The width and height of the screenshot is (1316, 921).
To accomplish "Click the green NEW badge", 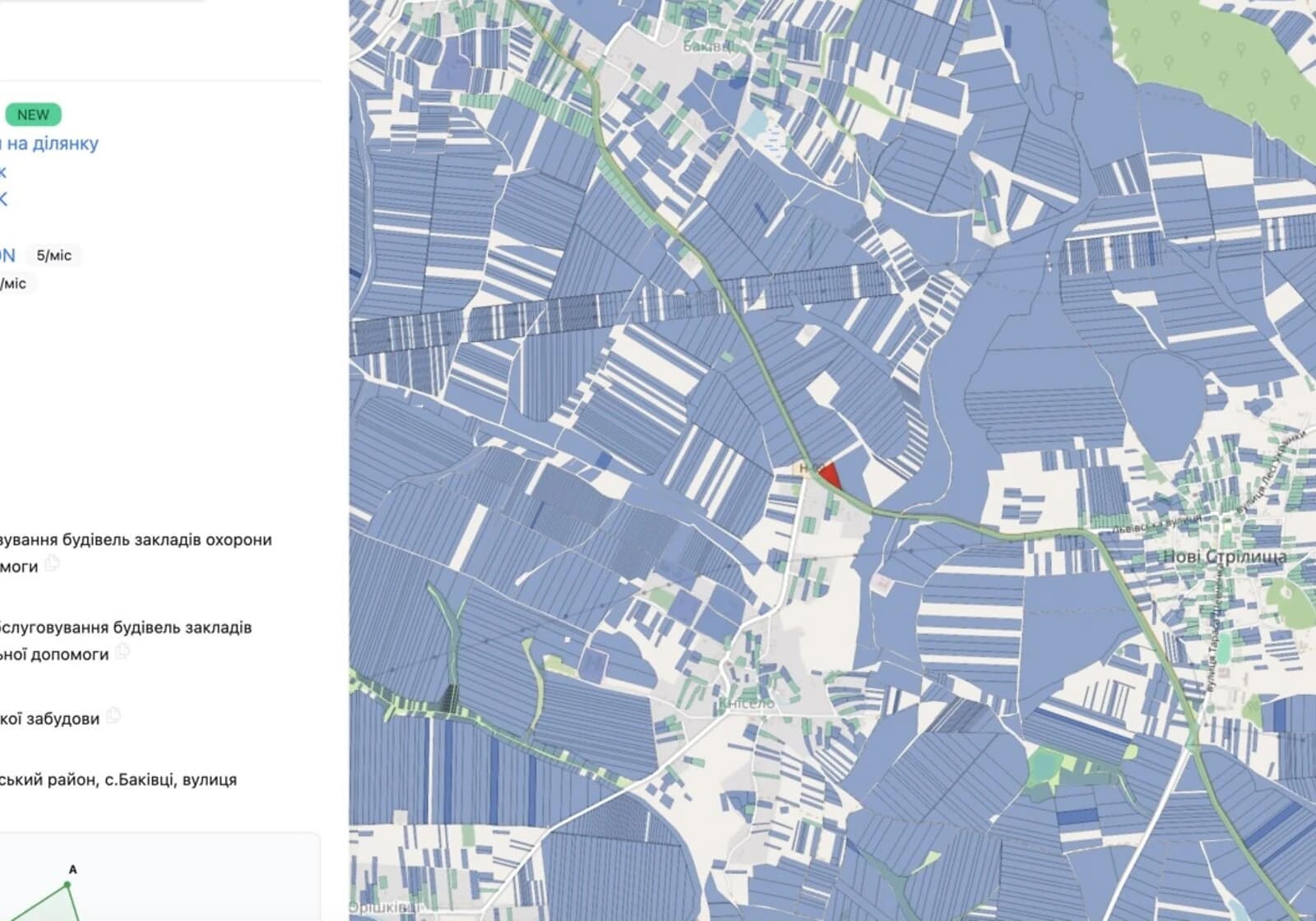I will (33, 114).
